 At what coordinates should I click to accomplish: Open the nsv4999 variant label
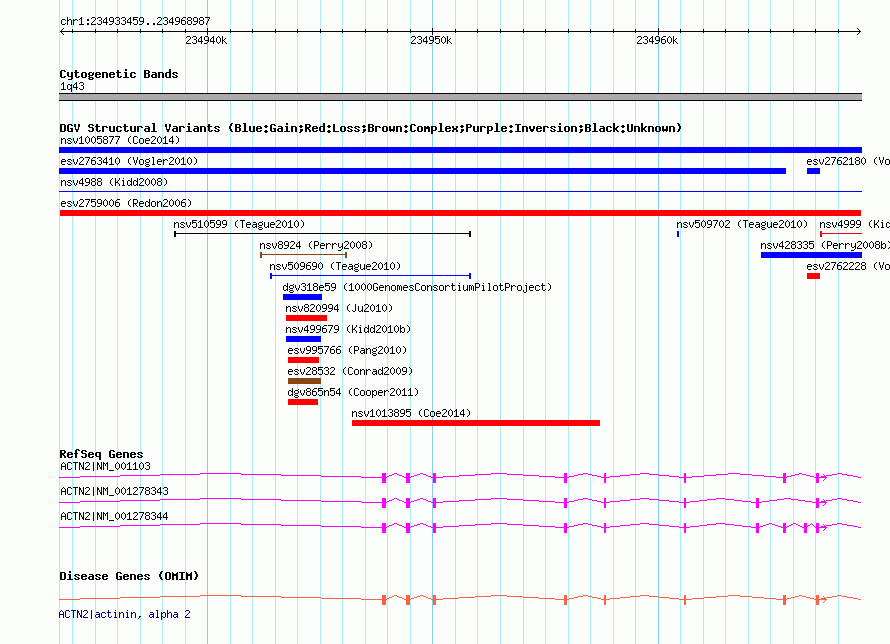pyautogui.click(x=854, y=224)
